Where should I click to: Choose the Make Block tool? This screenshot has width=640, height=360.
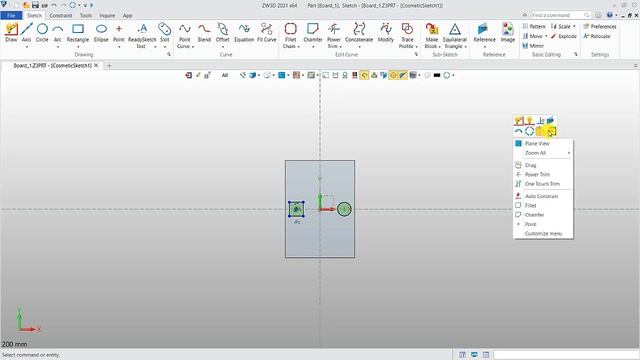tap(431, 36)
